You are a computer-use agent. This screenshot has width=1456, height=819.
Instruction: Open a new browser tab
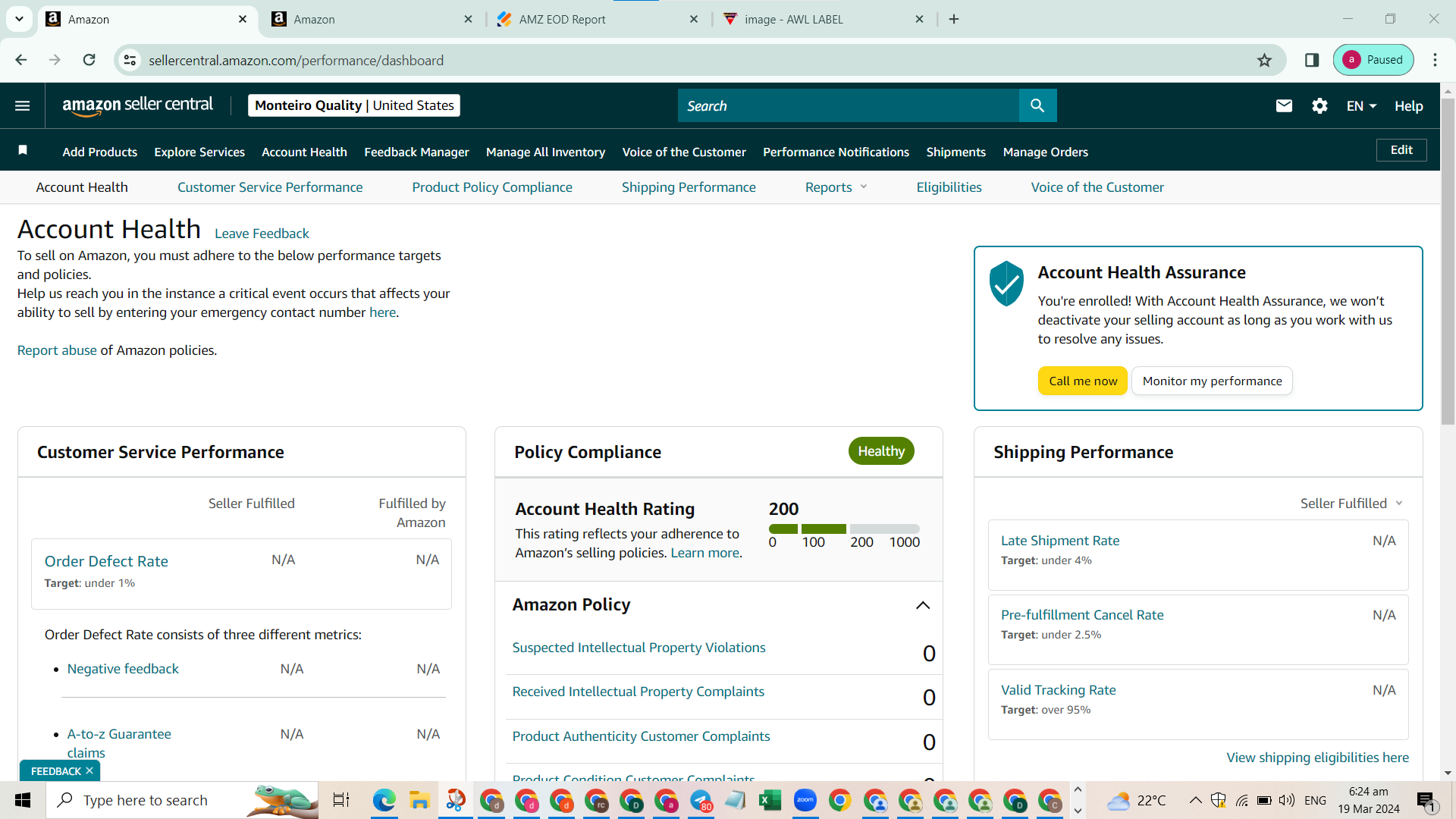(x=954, y=19)
